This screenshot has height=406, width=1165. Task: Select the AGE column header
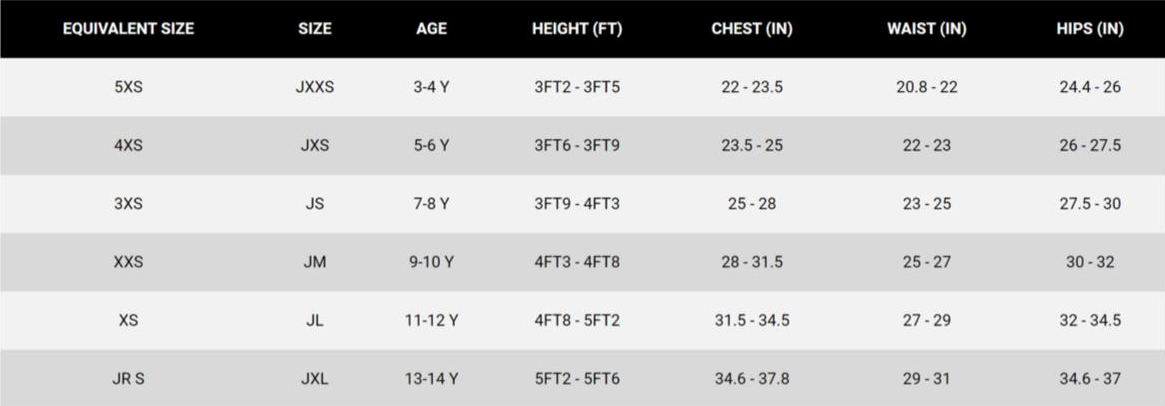pos(432,29)
